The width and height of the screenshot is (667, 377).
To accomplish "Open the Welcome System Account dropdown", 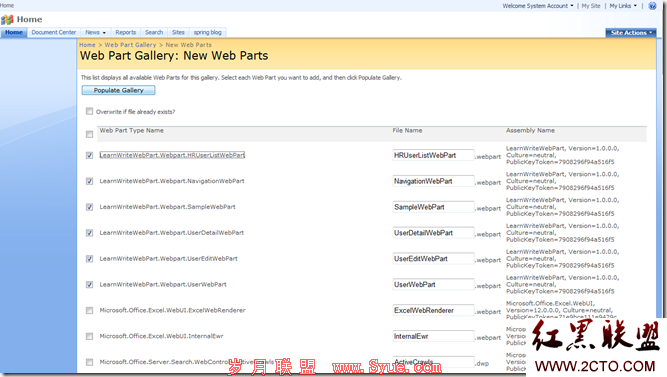I will 538,6.
